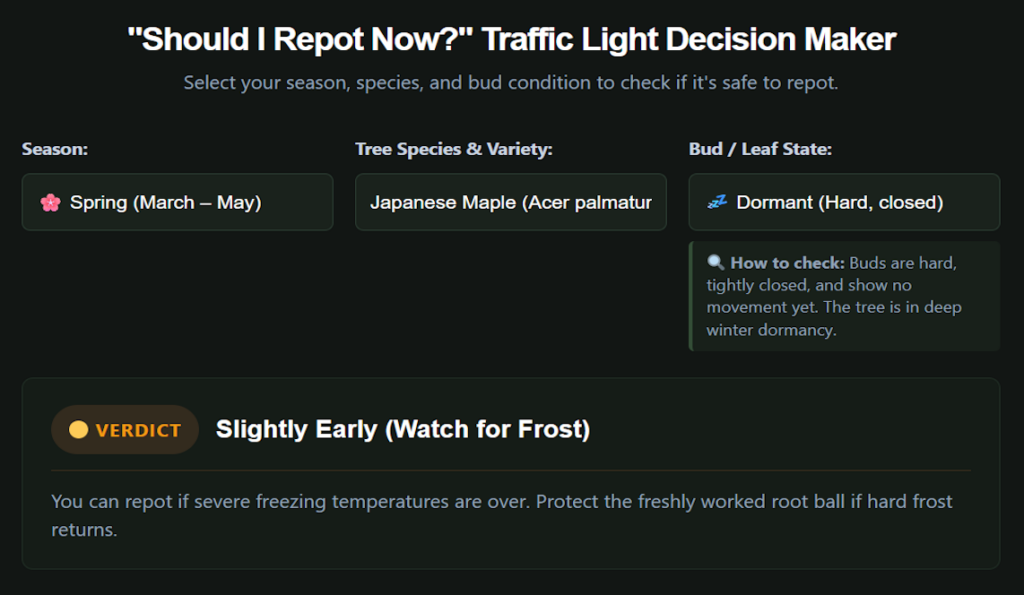Click the sleeping zzz icon beside Dormant
Screen dimensions: 1024x595
click(717, 202)
